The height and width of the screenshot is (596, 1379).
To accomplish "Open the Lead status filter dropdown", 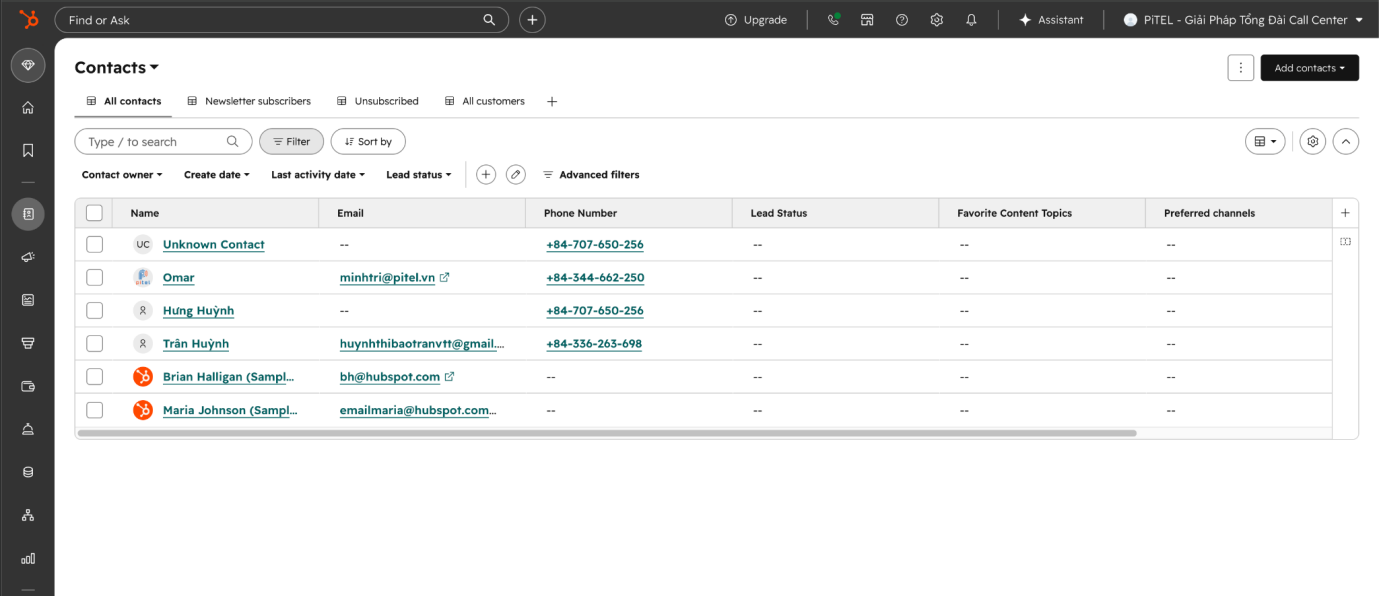I will click(419, 174).
